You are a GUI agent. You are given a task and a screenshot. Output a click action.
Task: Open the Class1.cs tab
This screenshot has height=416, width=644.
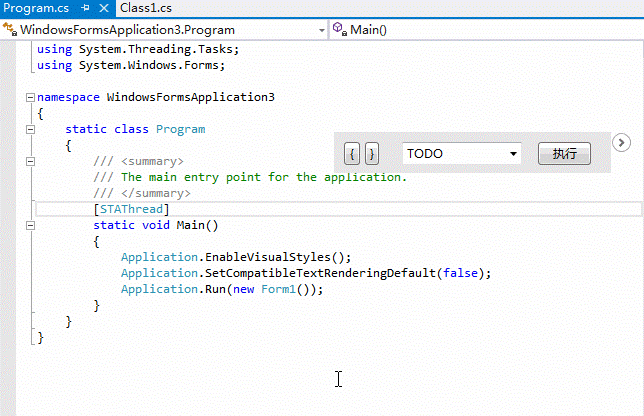point(146,8)
